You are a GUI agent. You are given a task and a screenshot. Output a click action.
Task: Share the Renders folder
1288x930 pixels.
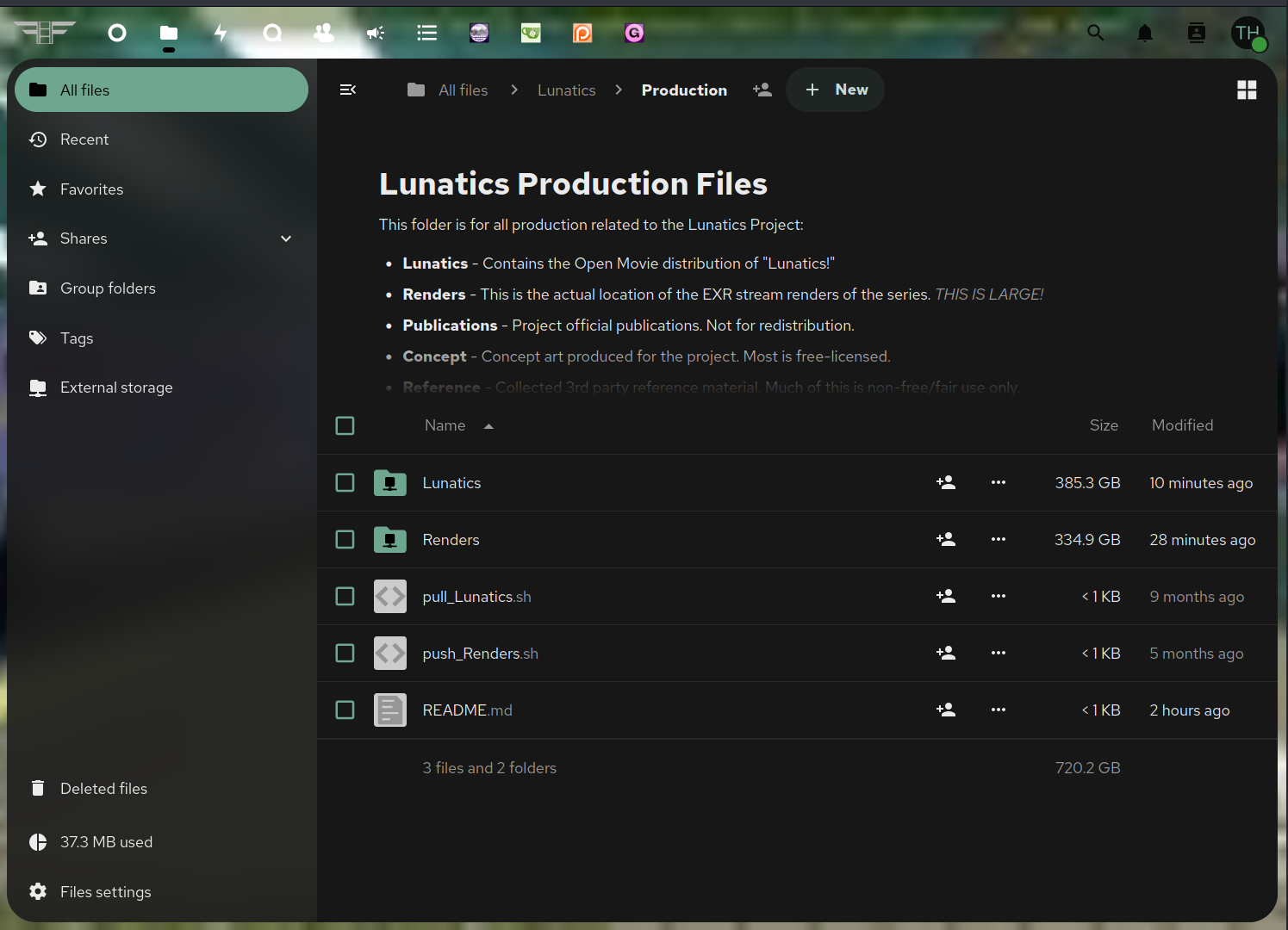pyautogui.click(x=945, y=539)
